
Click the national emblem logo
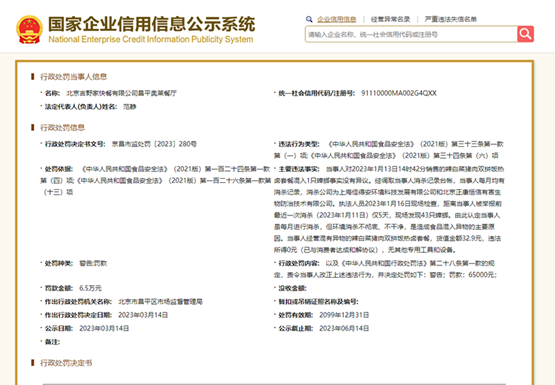(x=29, y=30)
